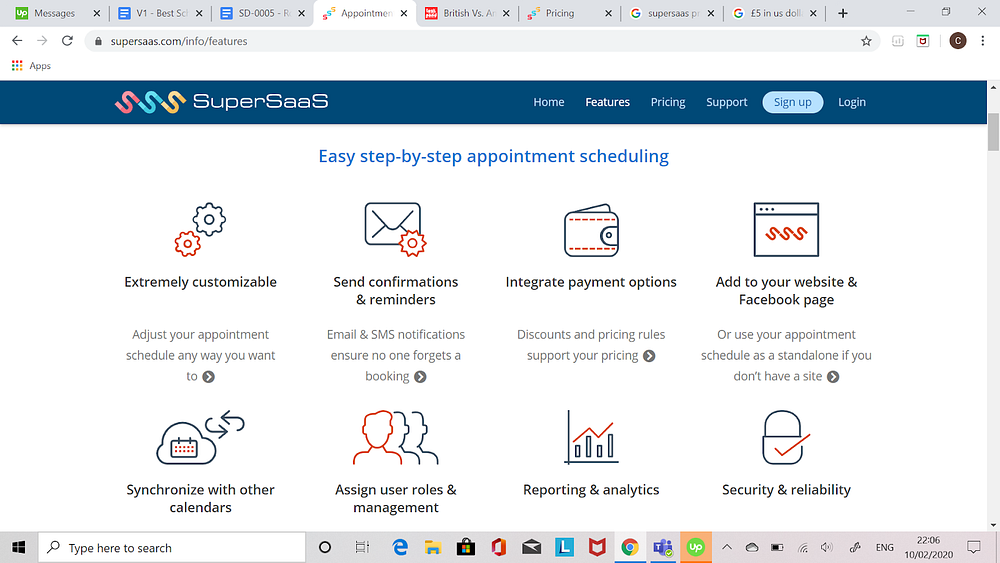Open the notifications action center

(973, 547)
